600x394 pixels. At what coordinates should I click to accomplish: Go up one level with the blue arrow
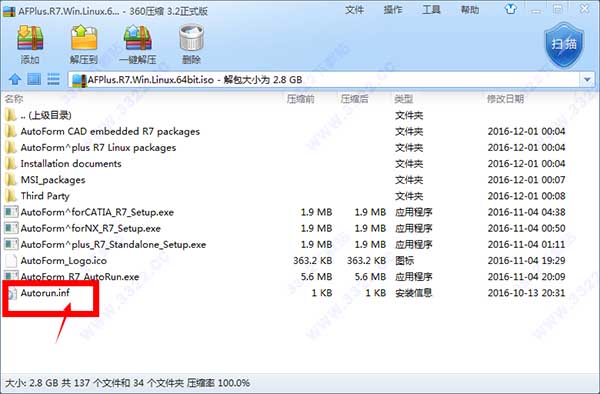(x=15, y=79)
